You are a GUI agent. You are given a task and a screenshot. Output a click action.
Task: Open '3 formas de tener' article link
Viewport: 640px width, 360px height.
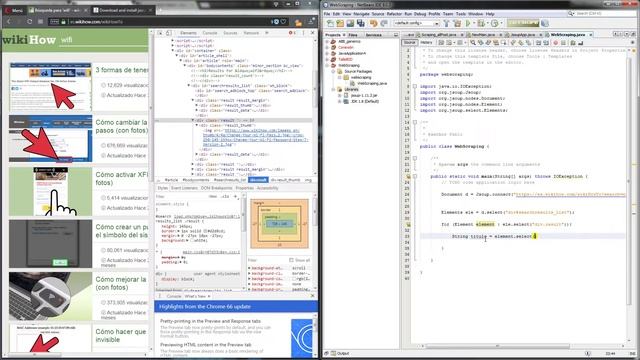click(x=122, y=70)
